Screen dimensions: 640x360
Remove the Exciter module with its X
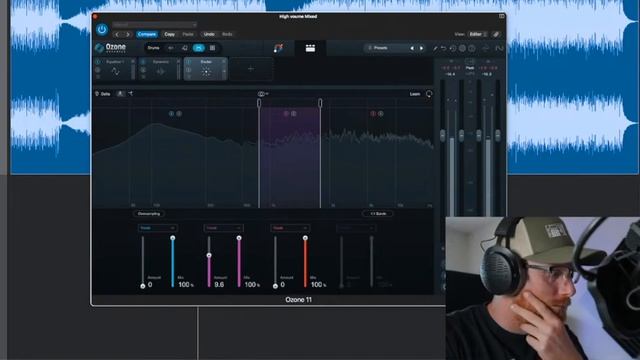coord(224,62)
